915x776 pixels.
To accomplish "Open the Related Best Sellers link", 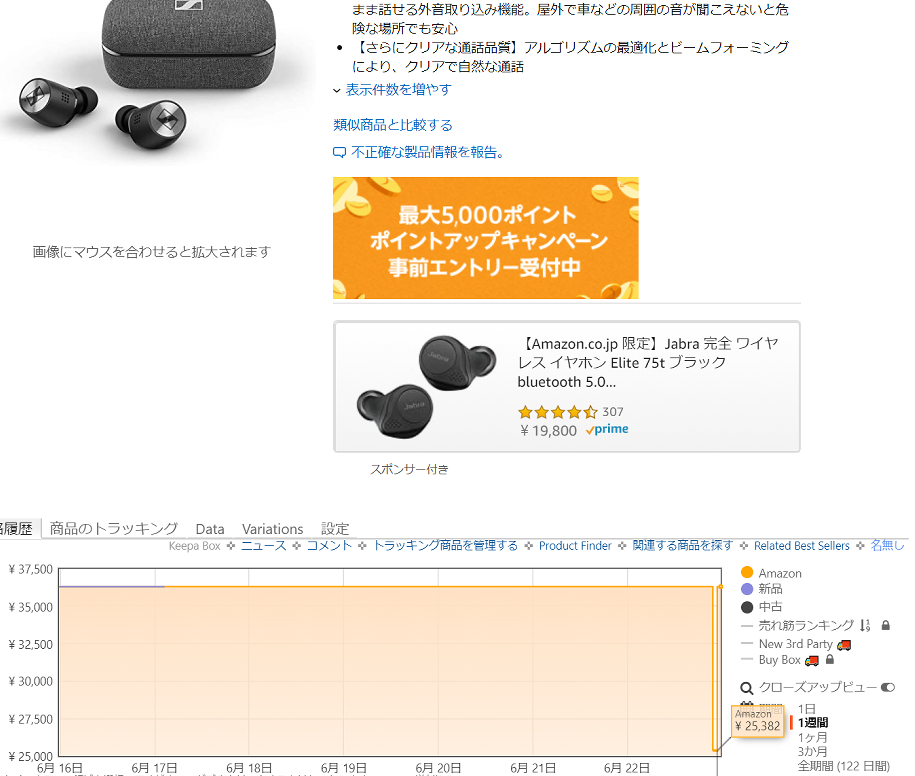I will click(x=802, y=546).
